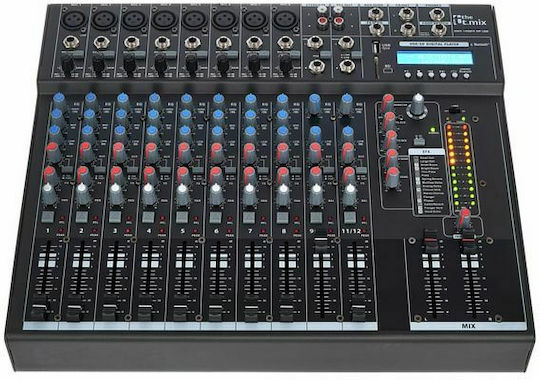Toggle the channel 9 gray mute button
The width and height of the screenshot is (540, 380).
click(316, 218)
